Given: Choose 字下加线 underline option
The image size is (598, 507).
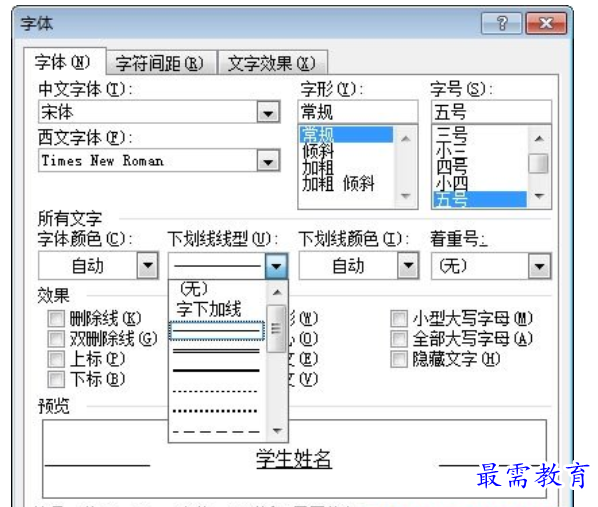Looking at the screenshot, I should [217, 309].
